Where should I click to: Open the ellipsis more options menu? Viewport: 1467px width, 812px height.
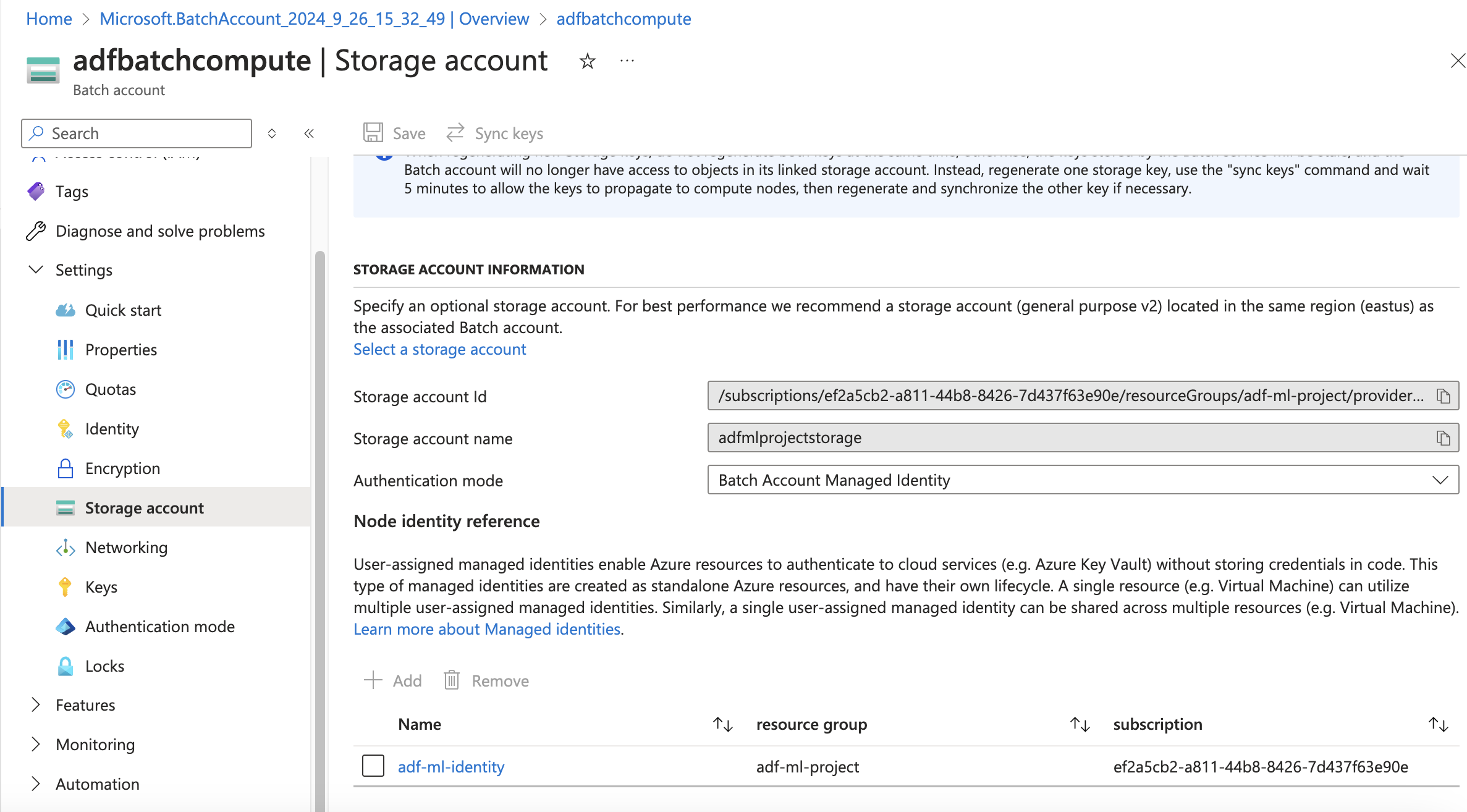pyautogui.click(x=627, y=61)
